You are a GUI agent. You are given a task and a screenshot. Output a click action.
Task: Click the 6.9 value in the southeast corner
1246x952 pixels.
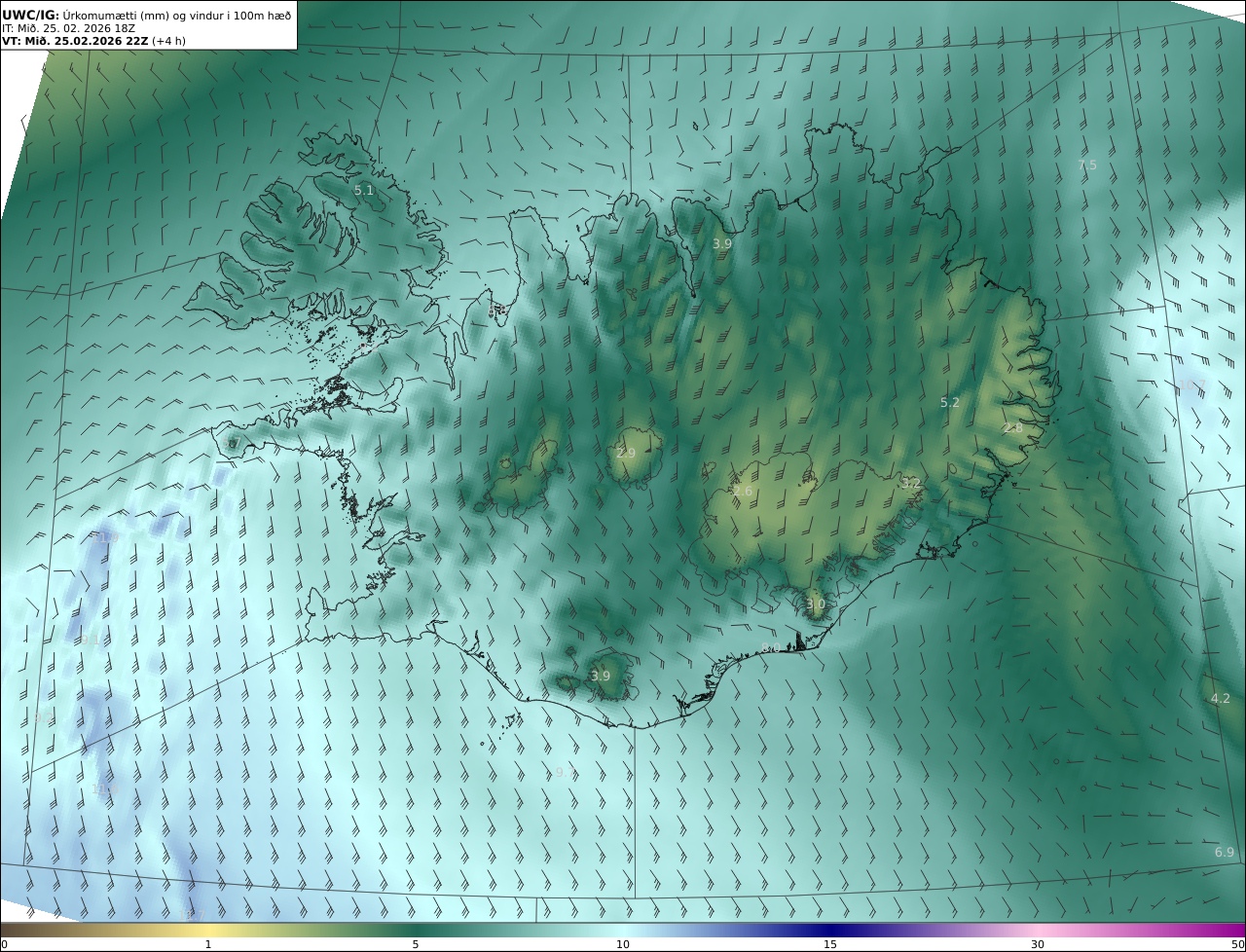(1225, 853)
